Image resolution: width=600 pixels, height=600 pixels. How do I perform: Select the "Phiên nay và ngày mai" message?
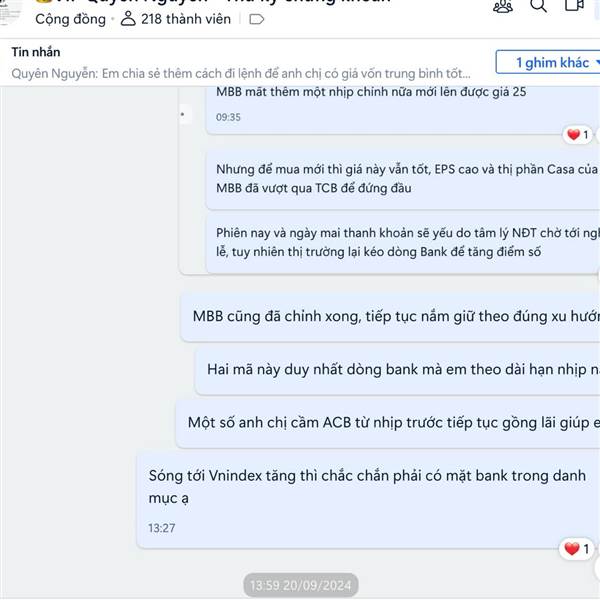click(403, 243)
